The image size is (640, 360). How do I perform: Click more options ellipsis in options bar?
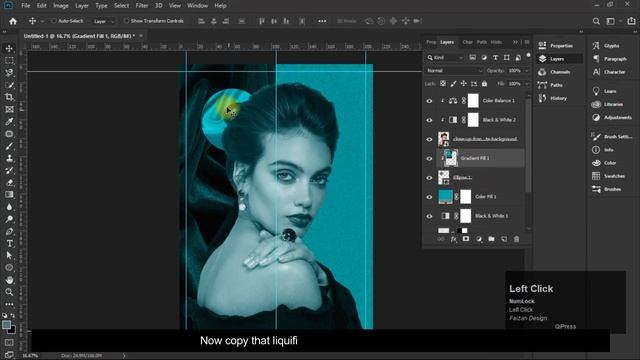[322, 21]
